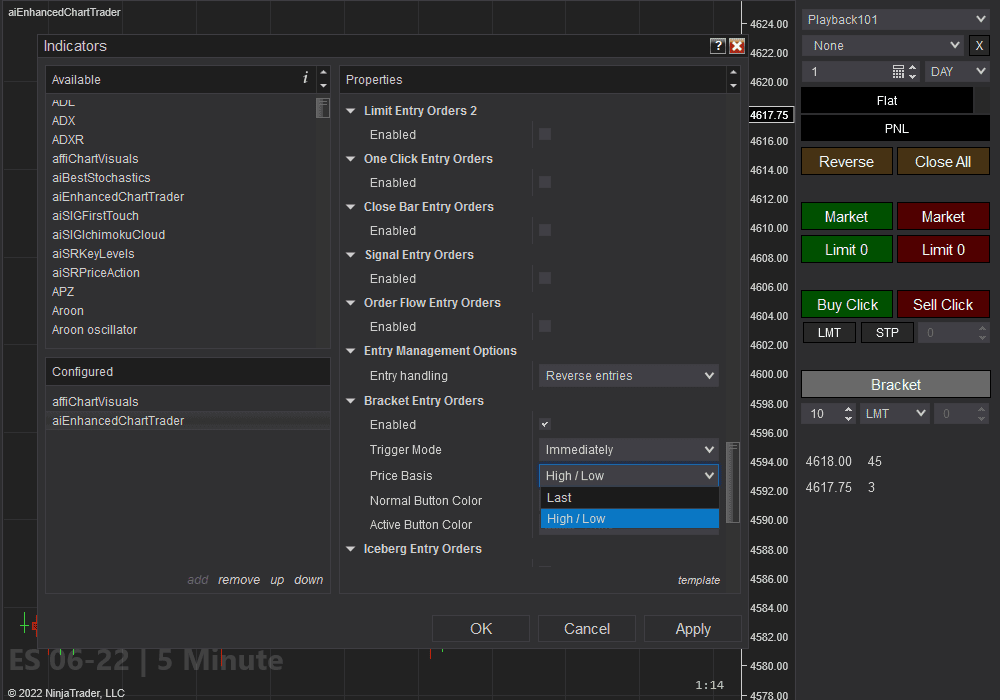Select aiSRKeyLevels in the Available list
The height and width of the screenshot is (700, 1000).
tap(93, 253)
